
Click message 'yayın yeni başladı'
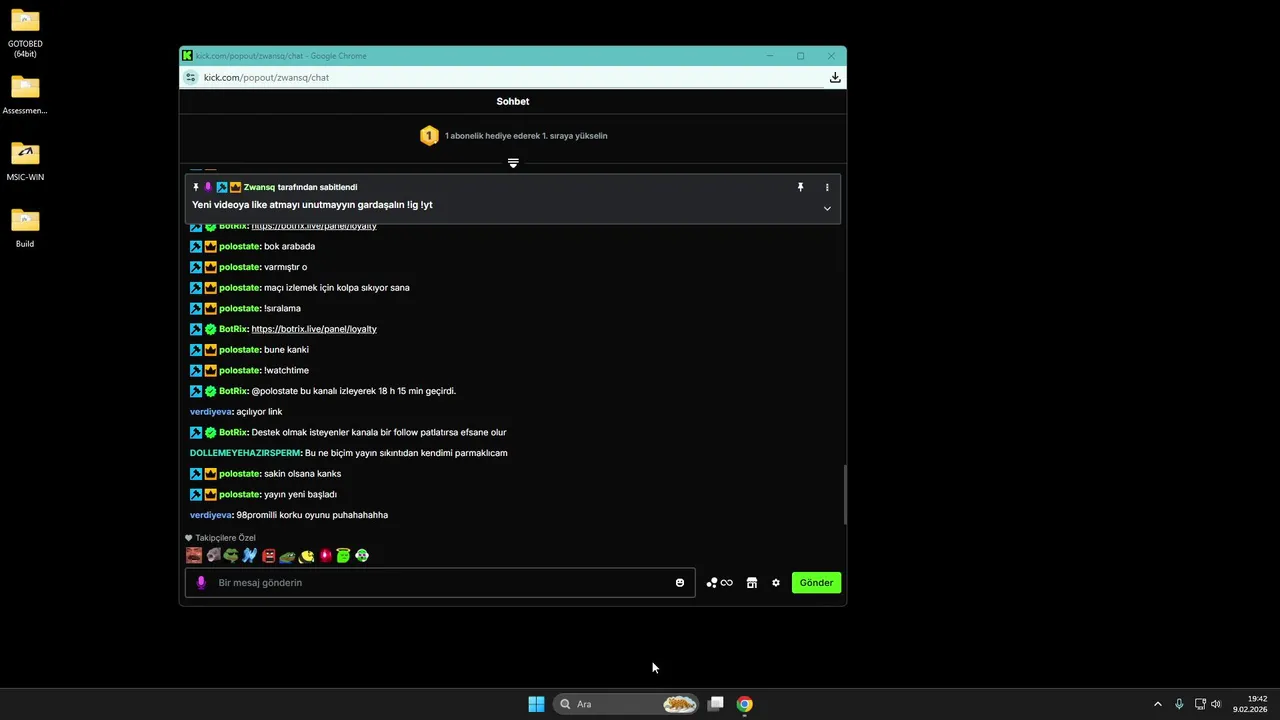(x=300, y=495)
